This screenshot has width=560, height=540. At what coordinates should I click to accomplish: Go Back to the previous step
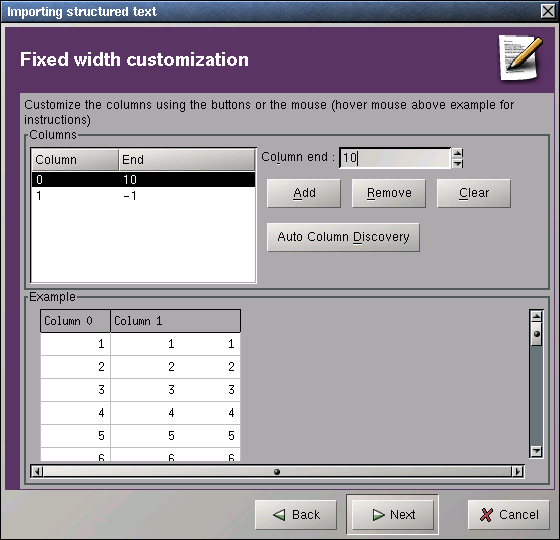click(296, 515)
